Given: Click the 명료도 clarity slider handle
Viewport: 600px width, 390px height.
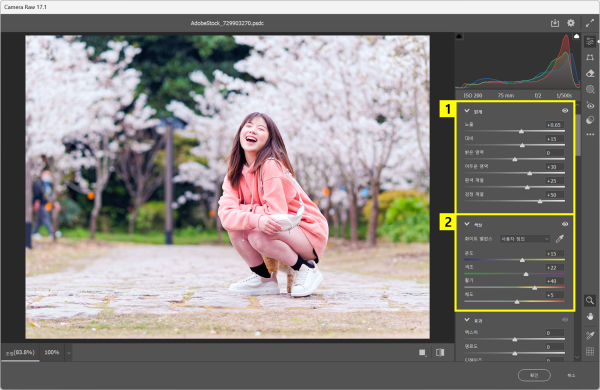Looking at the screenshot, I should [x=515, y=353].
